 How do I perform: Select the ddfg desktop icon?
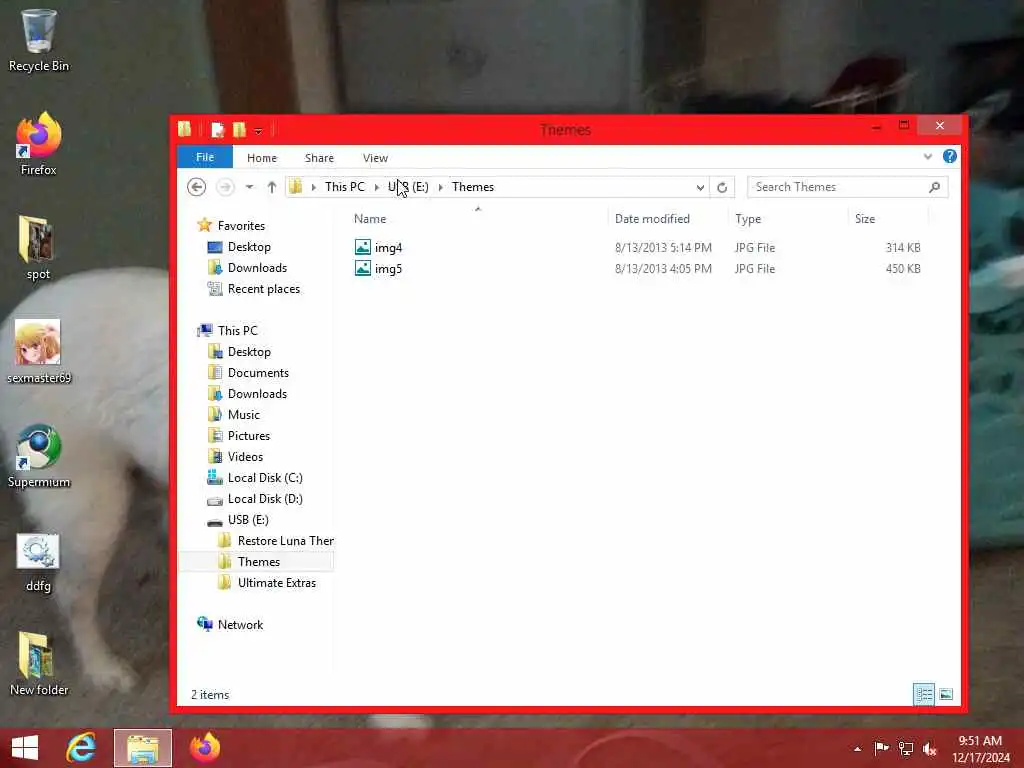pos(38,562)
